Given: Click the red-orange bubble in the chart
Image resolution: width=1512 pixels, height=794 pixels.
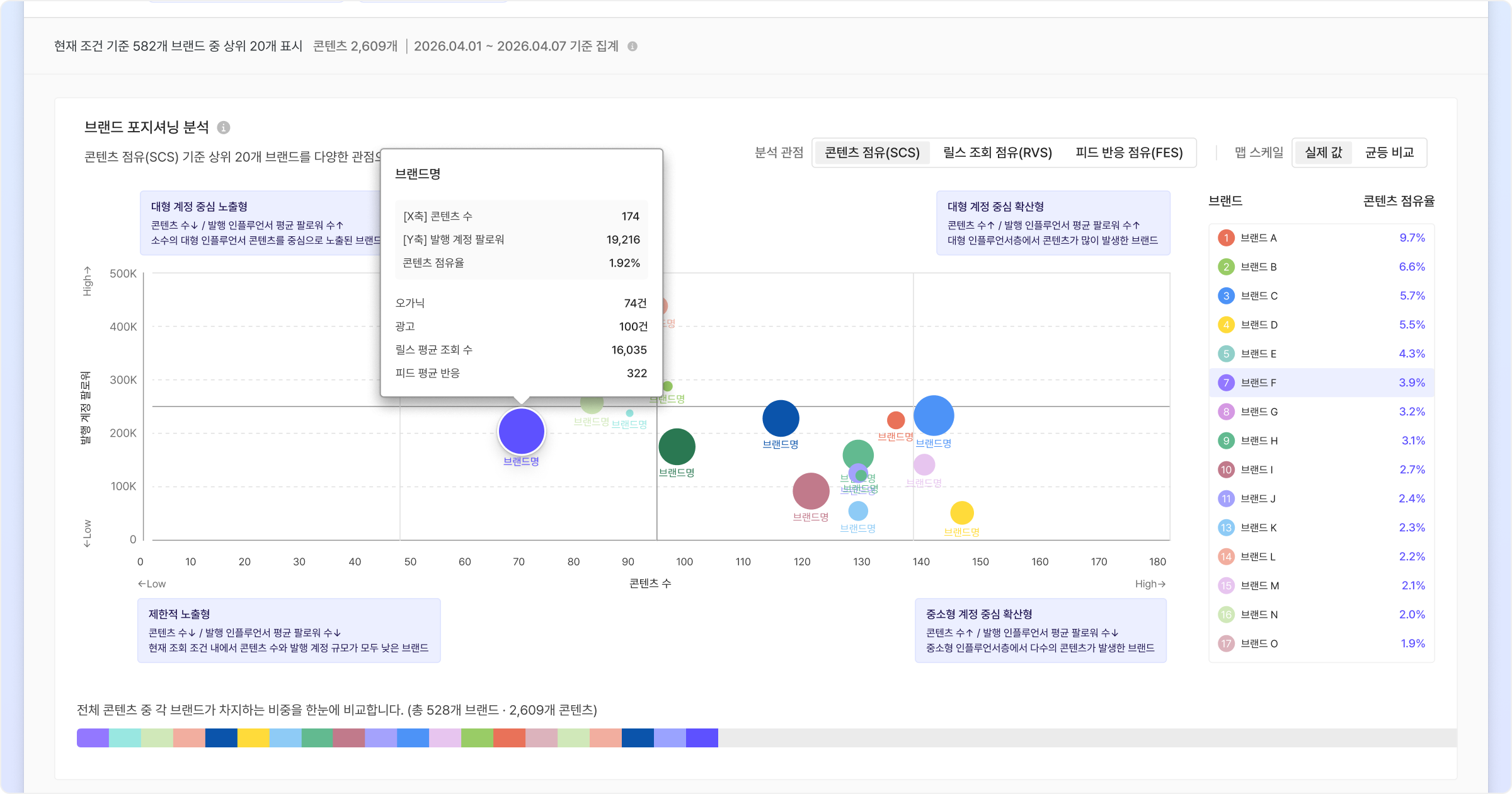Looking at the screenshot, I should pyautogui.click(x=896, y=420).
